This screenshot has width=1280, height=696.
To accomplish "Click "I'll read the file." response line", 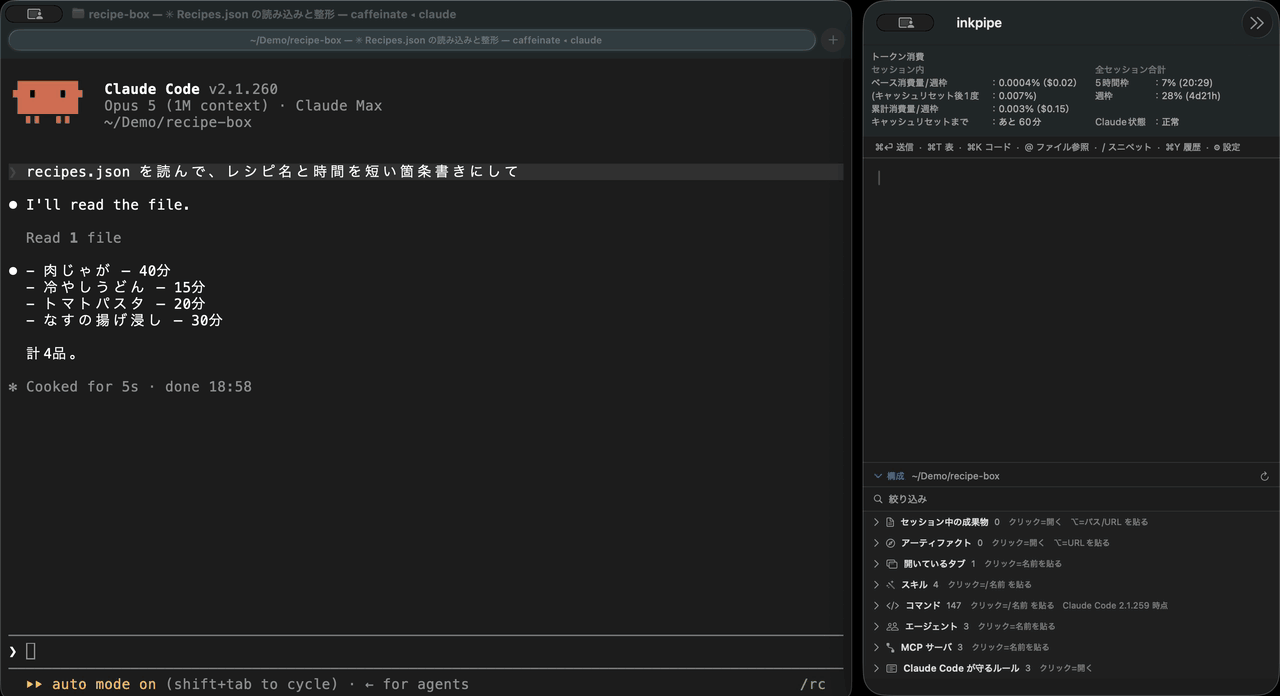I will [108, 205].
